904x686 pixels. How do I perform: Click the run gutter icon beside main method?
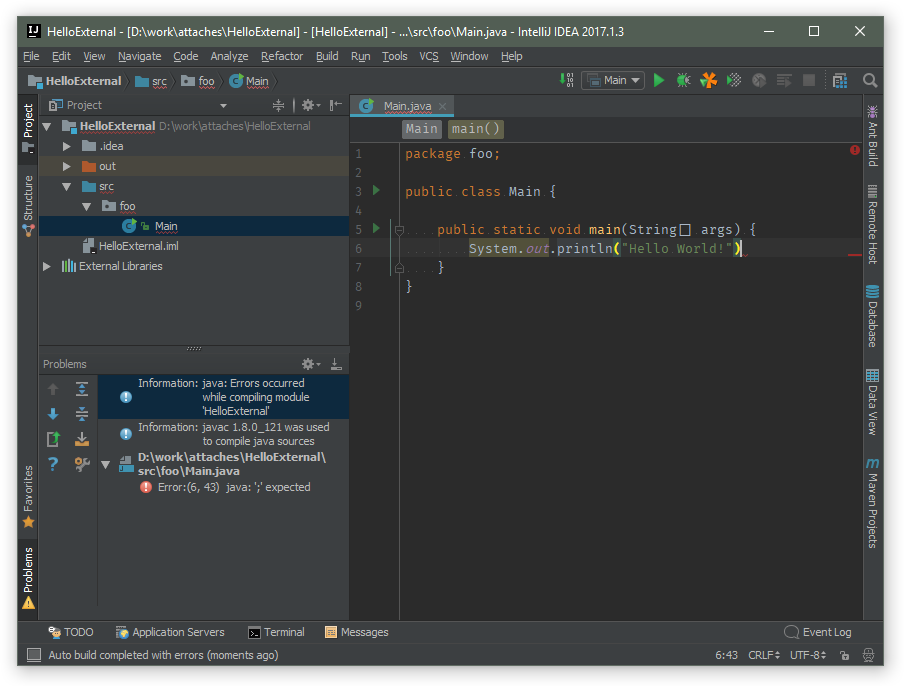[376, 229]
